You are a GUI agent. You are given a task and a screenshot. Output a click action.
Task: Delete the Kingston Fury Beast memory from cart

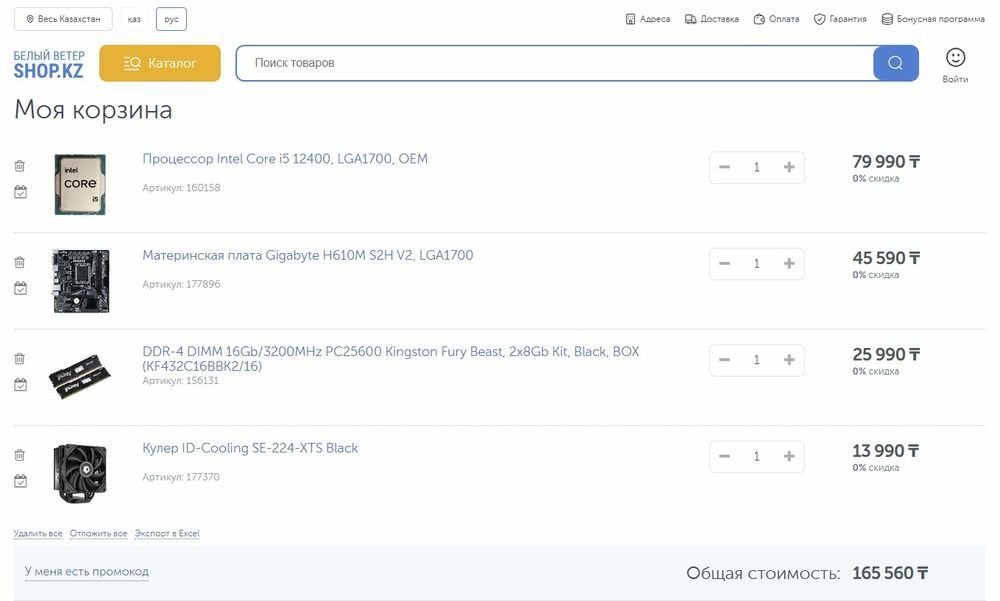pyautogui.click(x=20, y=359)
